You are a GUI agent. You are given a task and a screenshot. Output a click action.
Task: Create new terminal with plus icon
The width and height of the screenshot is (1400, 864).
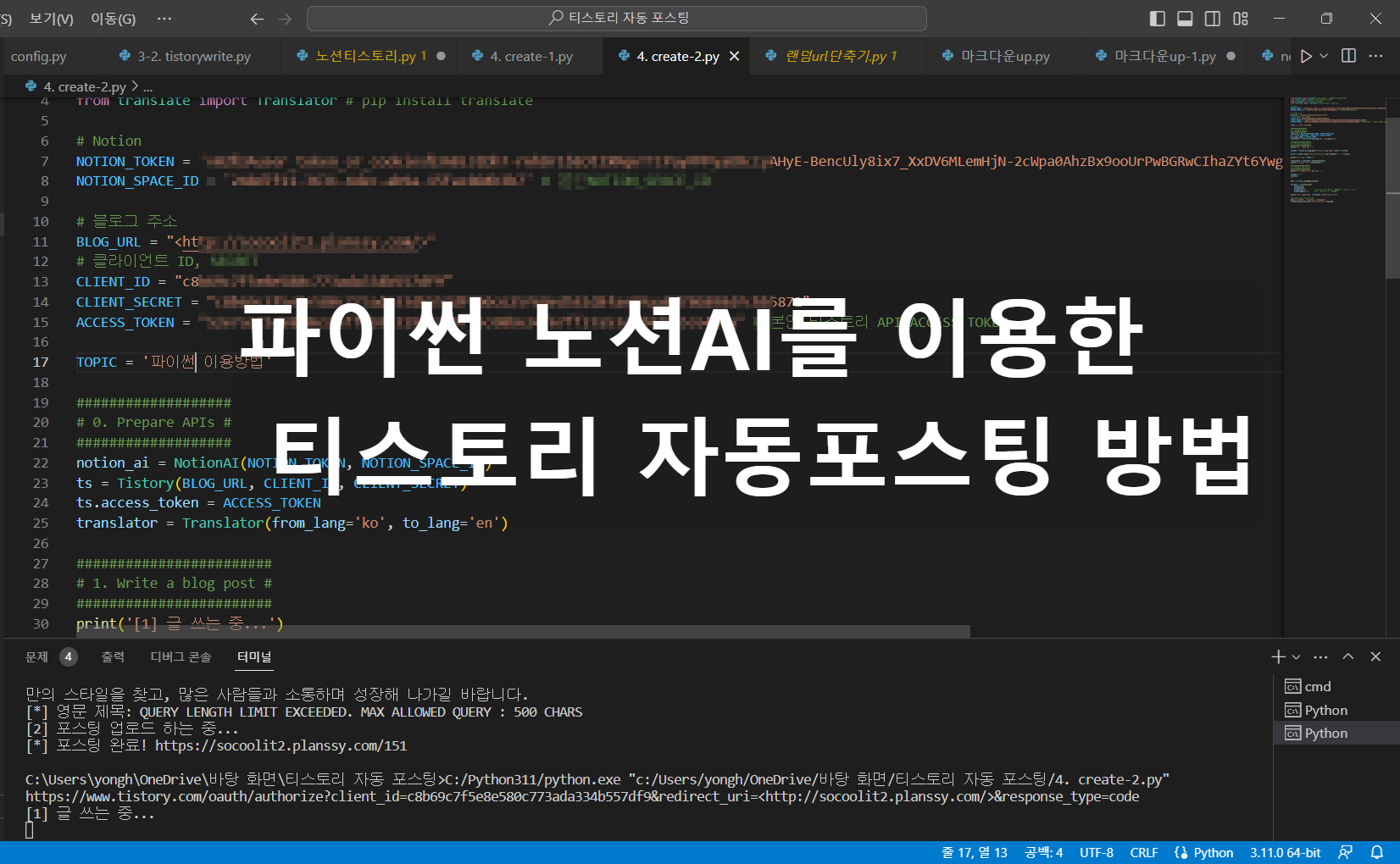1278,656
